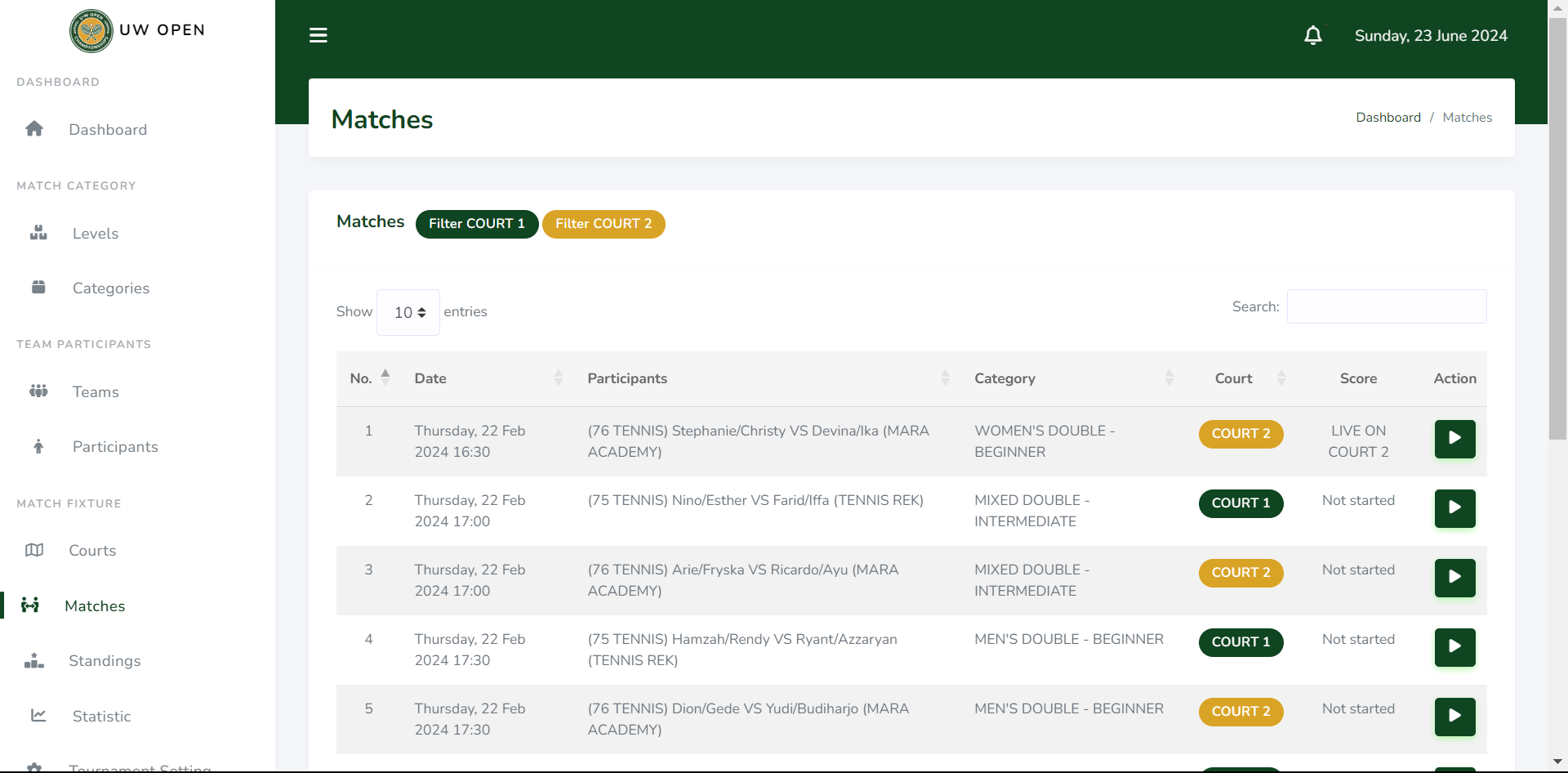Click 'Not started' score in row 2
This screenshot has height=773, width=1568.
[1358, 500]
